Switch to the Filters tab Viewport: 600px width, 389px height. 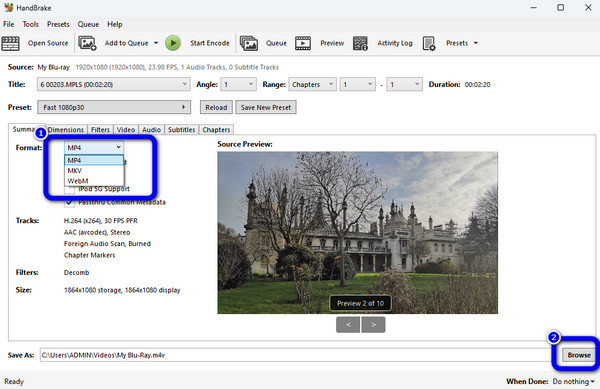click(x=100, y=130)
